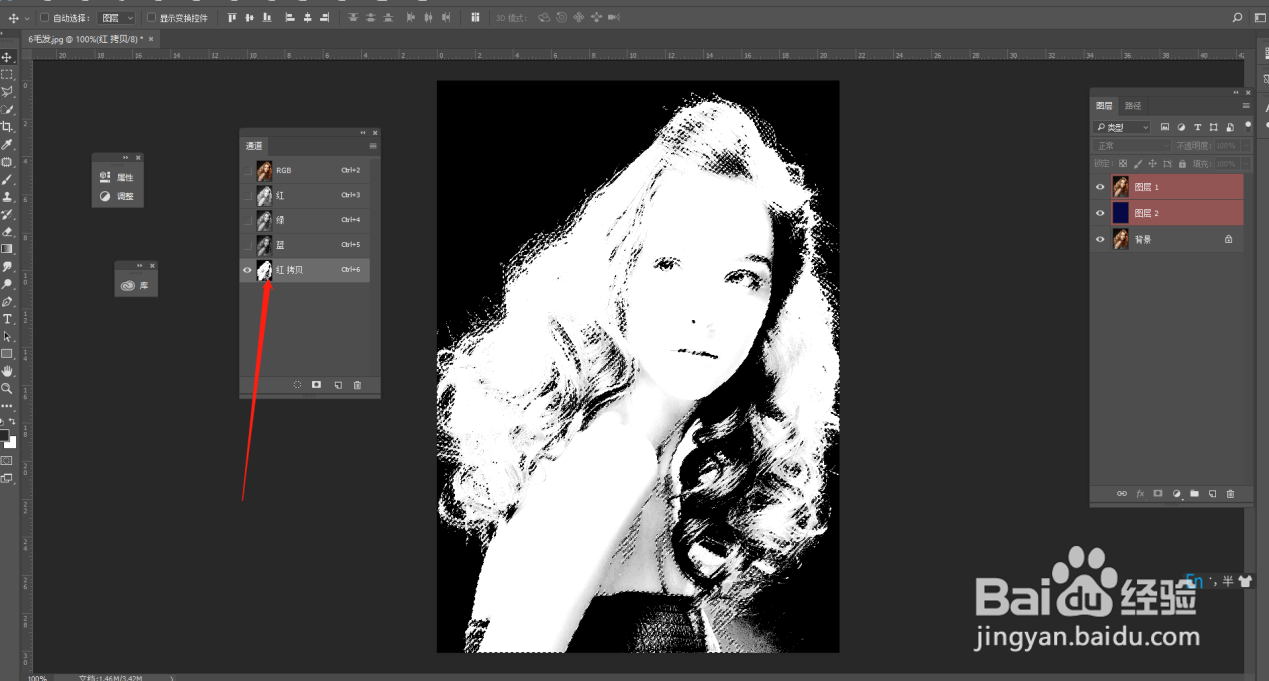The height and width of the screenshot is (681, 1269).
Task: Select the Lasso tool
Action: pyautogui.click(x=7, y=91)
